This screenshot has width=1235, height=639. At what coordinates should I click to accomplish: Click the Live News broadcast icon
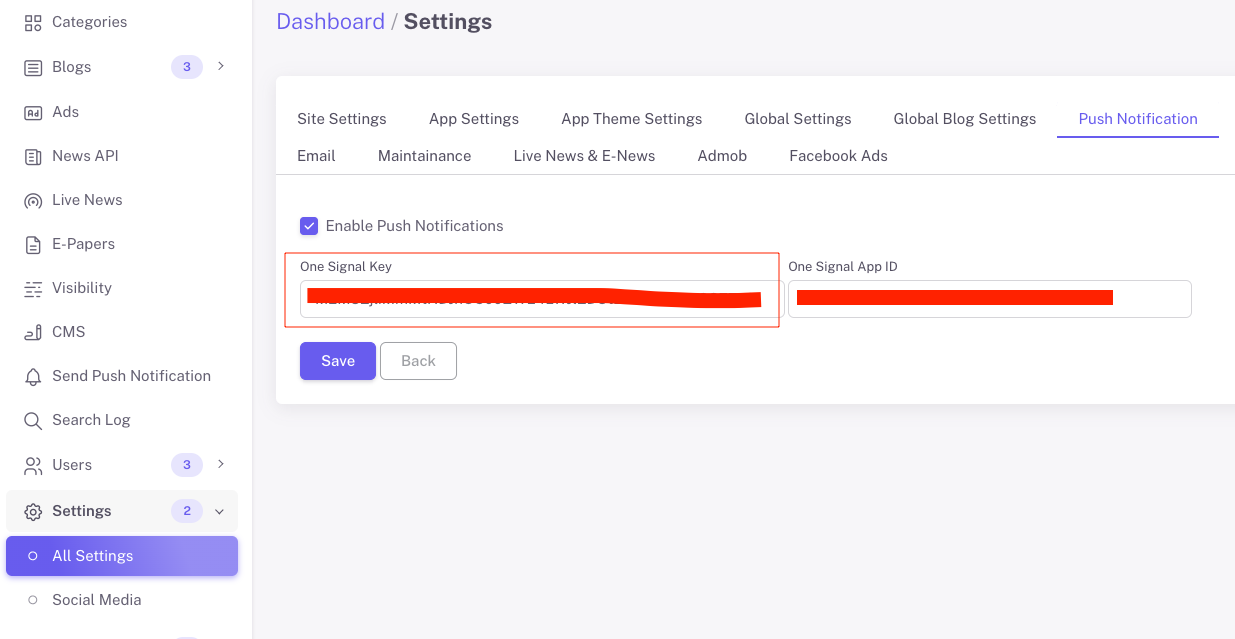33,200
